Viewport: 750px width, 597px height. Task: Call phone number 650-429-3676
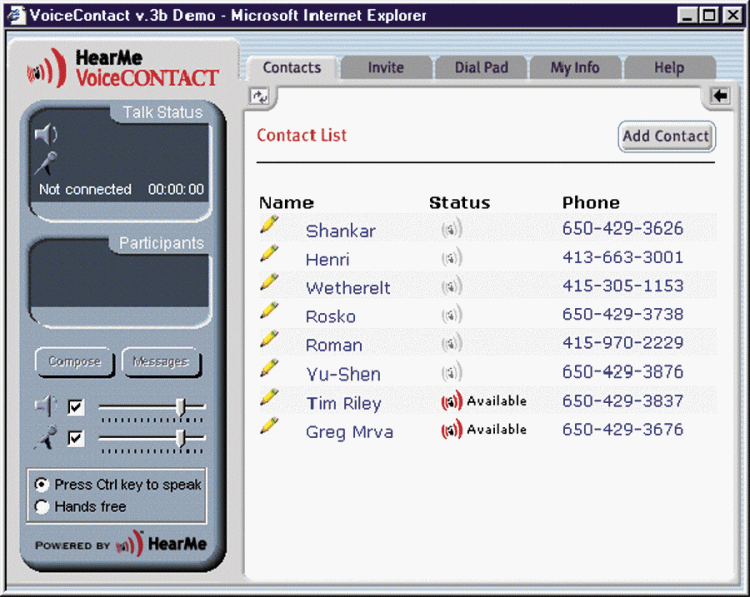[x=623, y=430]
